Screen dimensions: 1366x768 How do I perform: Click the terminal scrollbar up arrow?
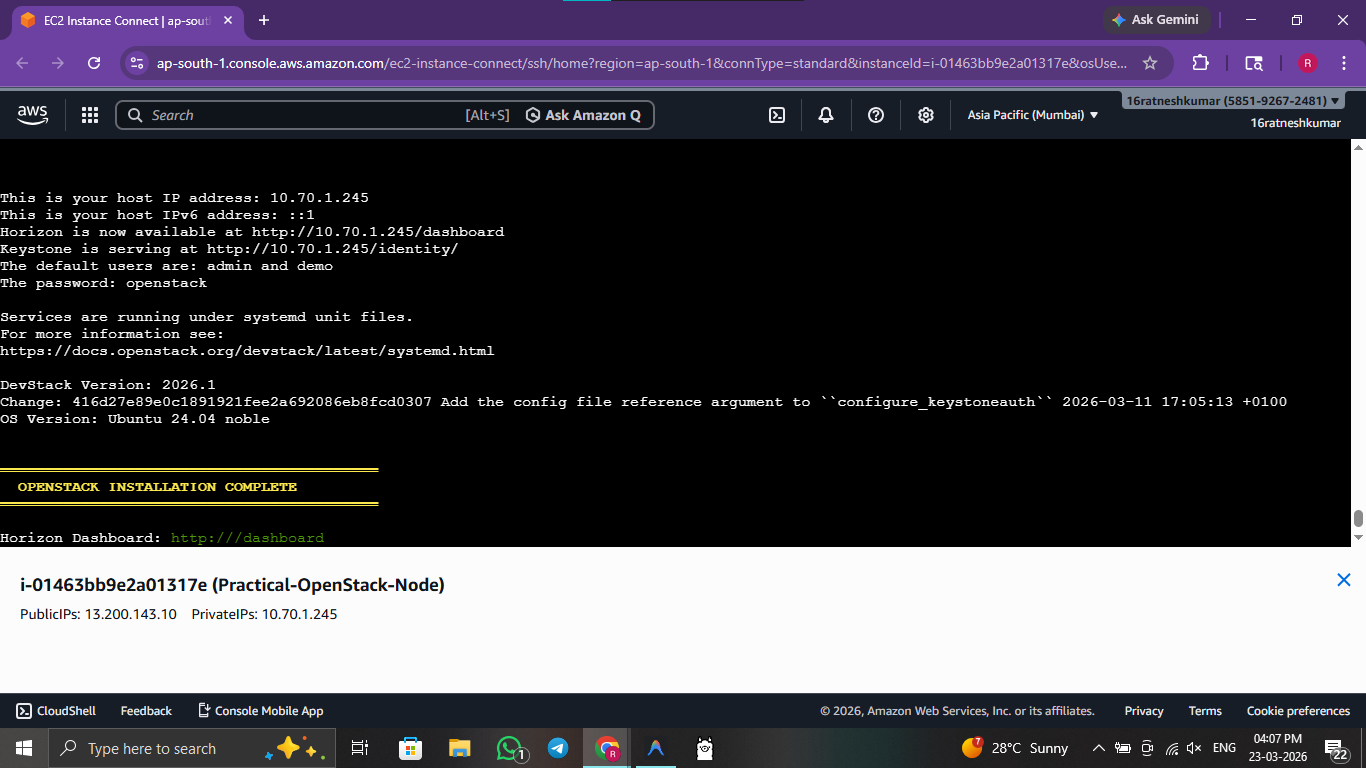(x=1358, y=147)
